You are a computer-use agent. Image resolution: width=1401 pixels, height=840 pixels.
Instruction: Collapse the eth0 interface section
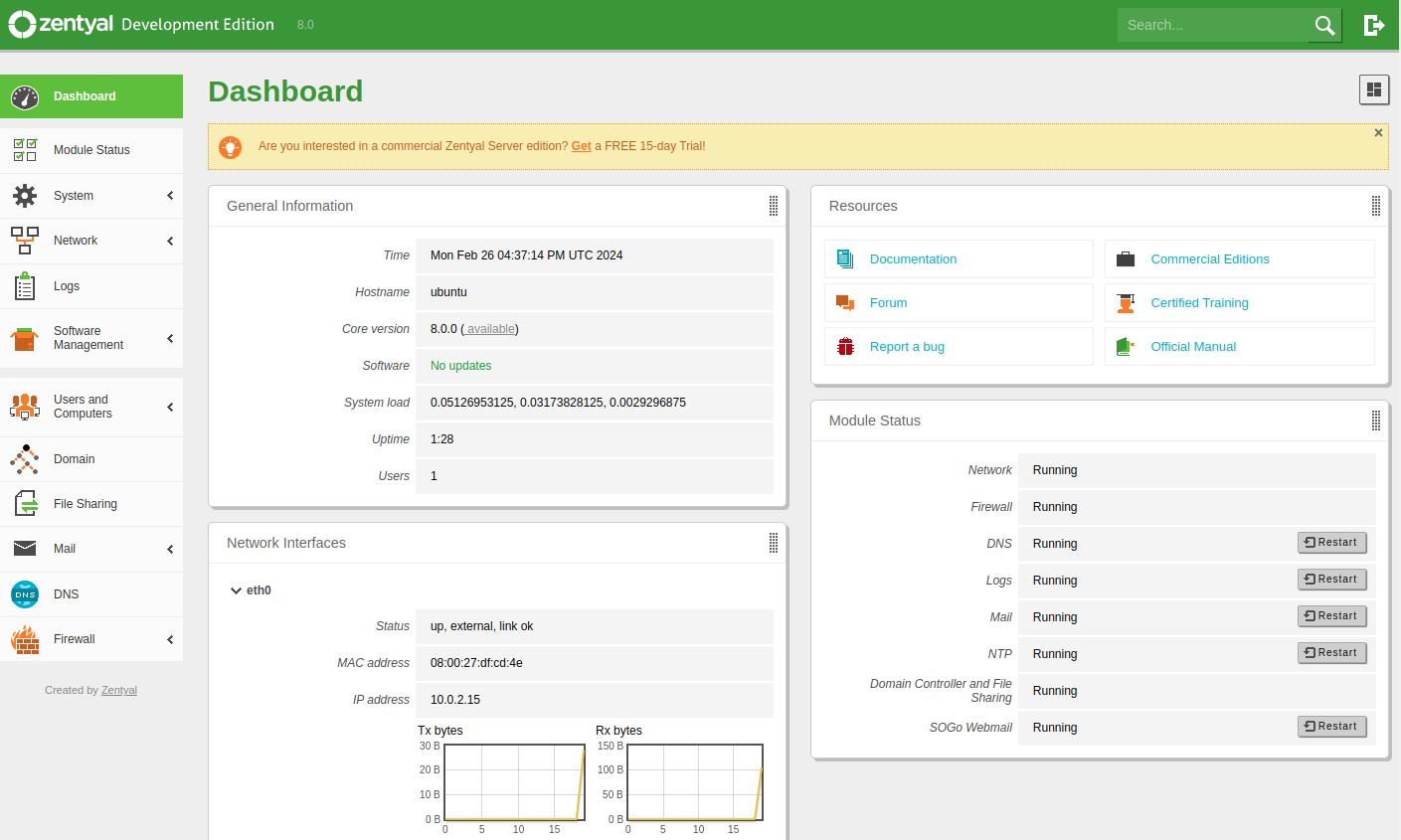pos(236,590)
